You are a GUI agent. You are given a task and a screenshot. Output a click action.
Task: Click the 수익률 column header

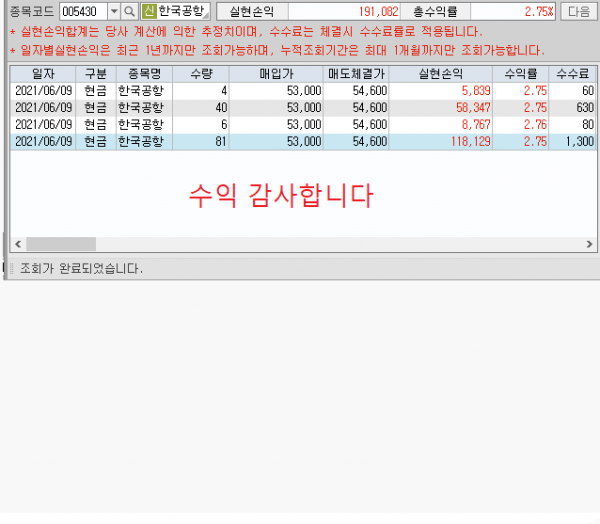[x=521, y=73]
